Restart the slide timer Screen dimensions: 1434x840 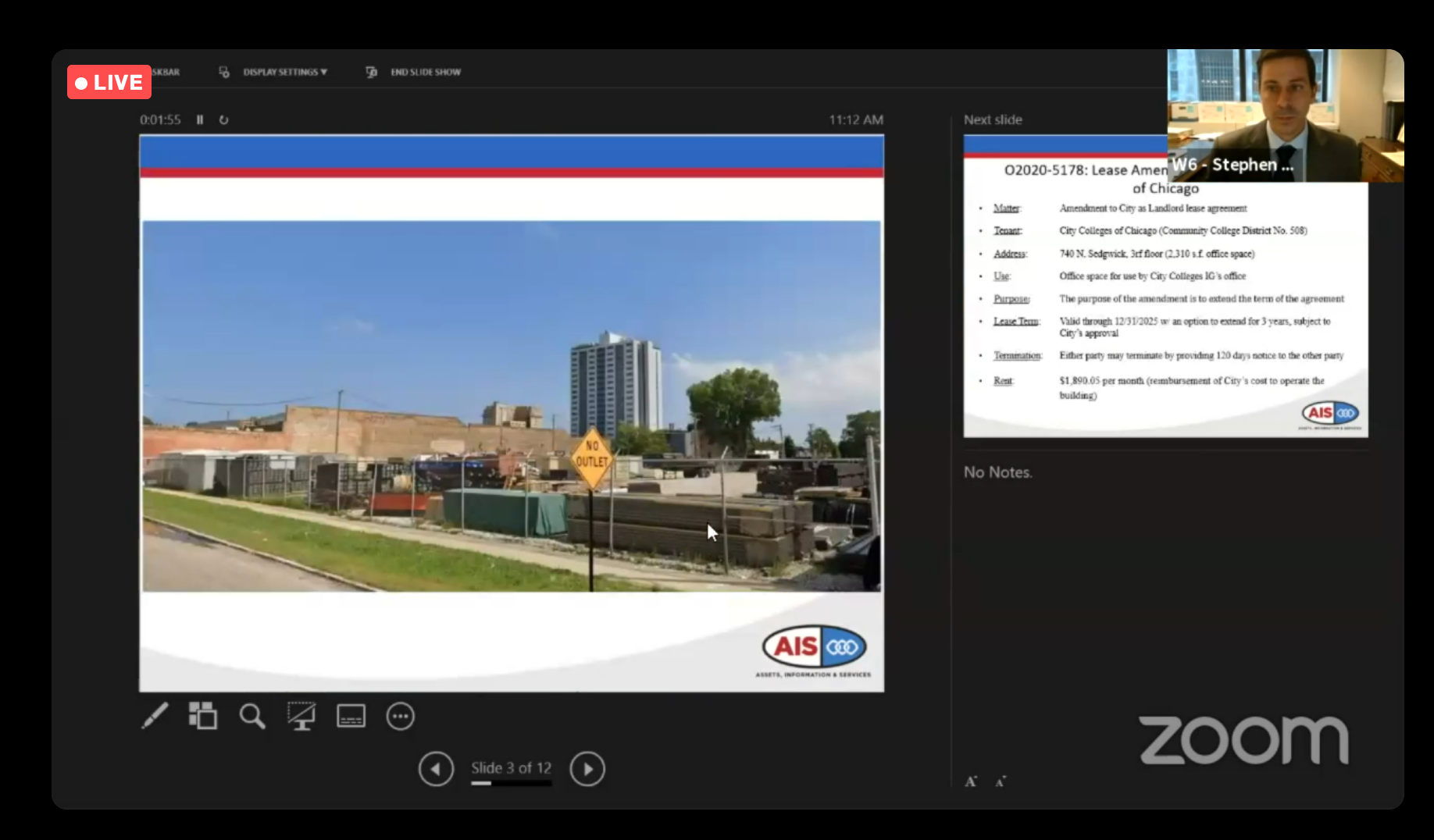click(223, 119)
